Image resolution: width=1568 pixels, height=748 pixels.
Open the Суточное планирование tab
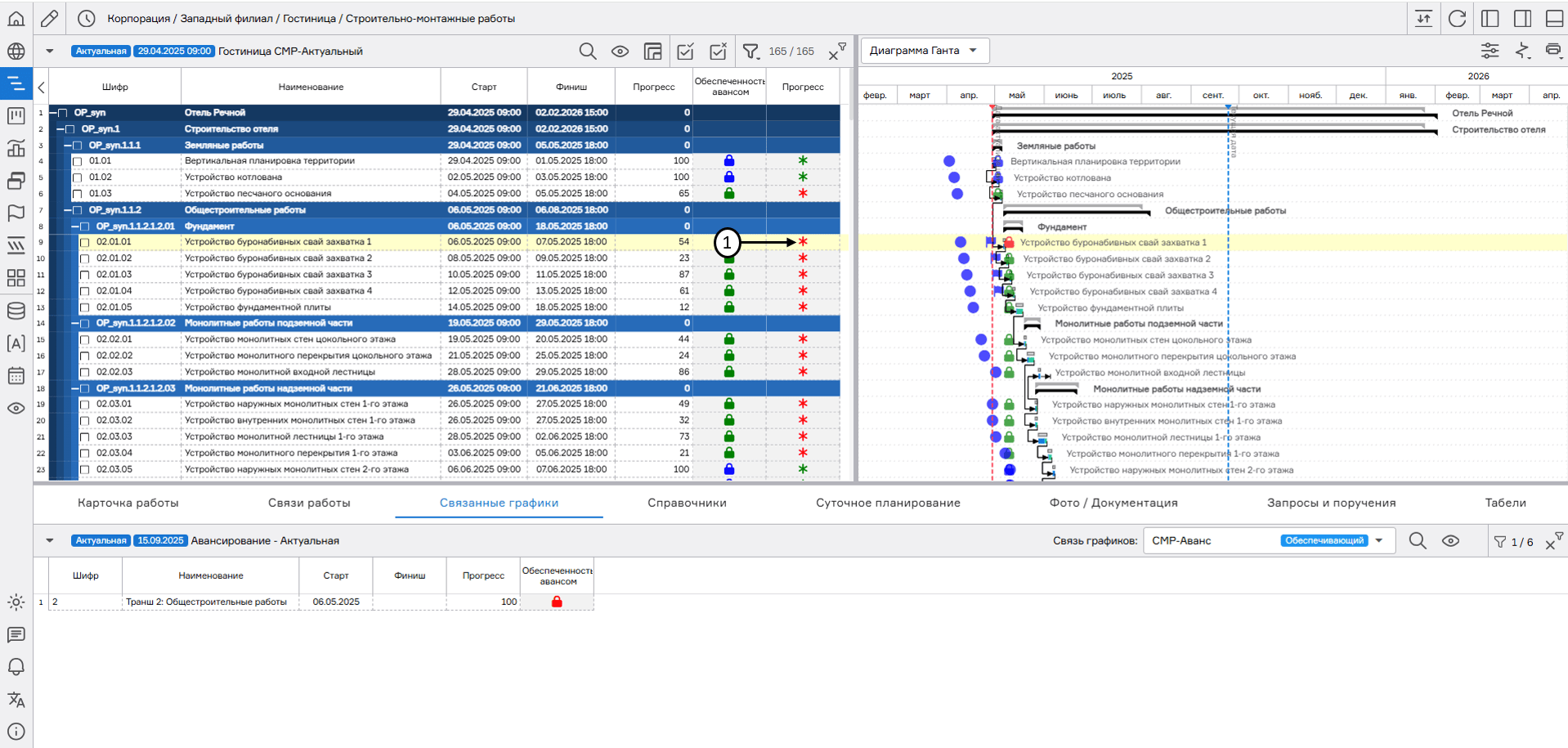click(x=888, y=503)
